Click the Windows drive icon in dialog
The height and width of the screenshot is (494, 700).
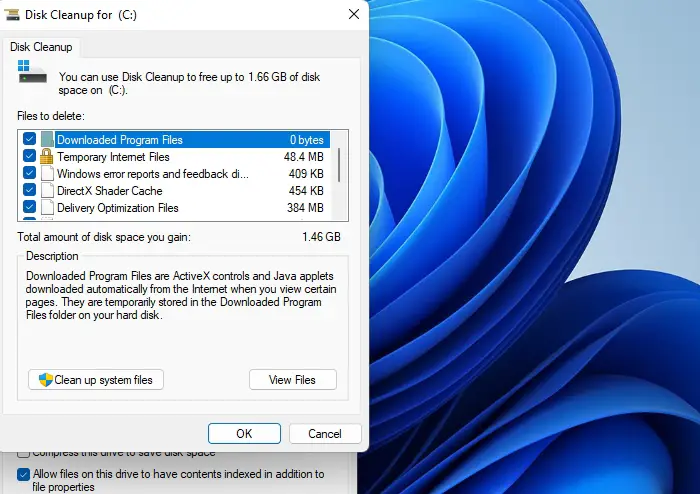tap(32, 72)
